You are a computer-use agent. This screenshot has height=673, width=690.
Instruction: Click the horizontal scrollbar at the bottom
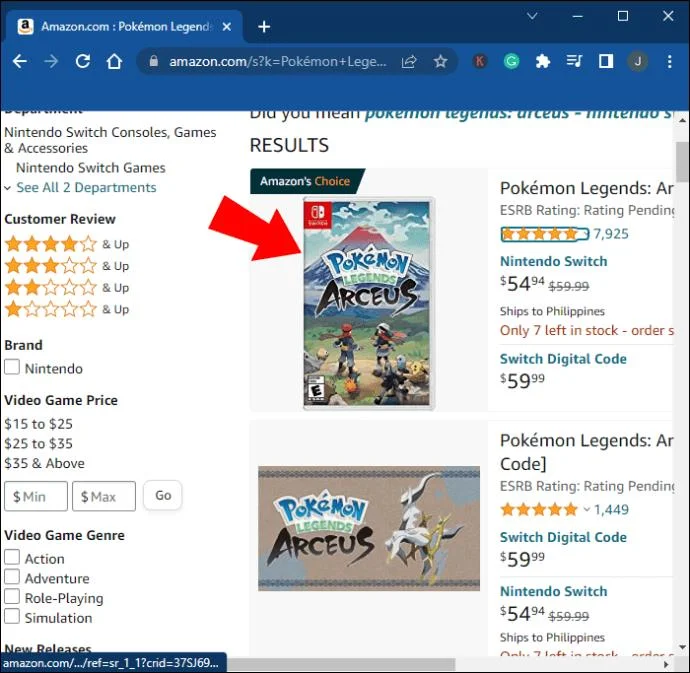[x=341, y=664]
